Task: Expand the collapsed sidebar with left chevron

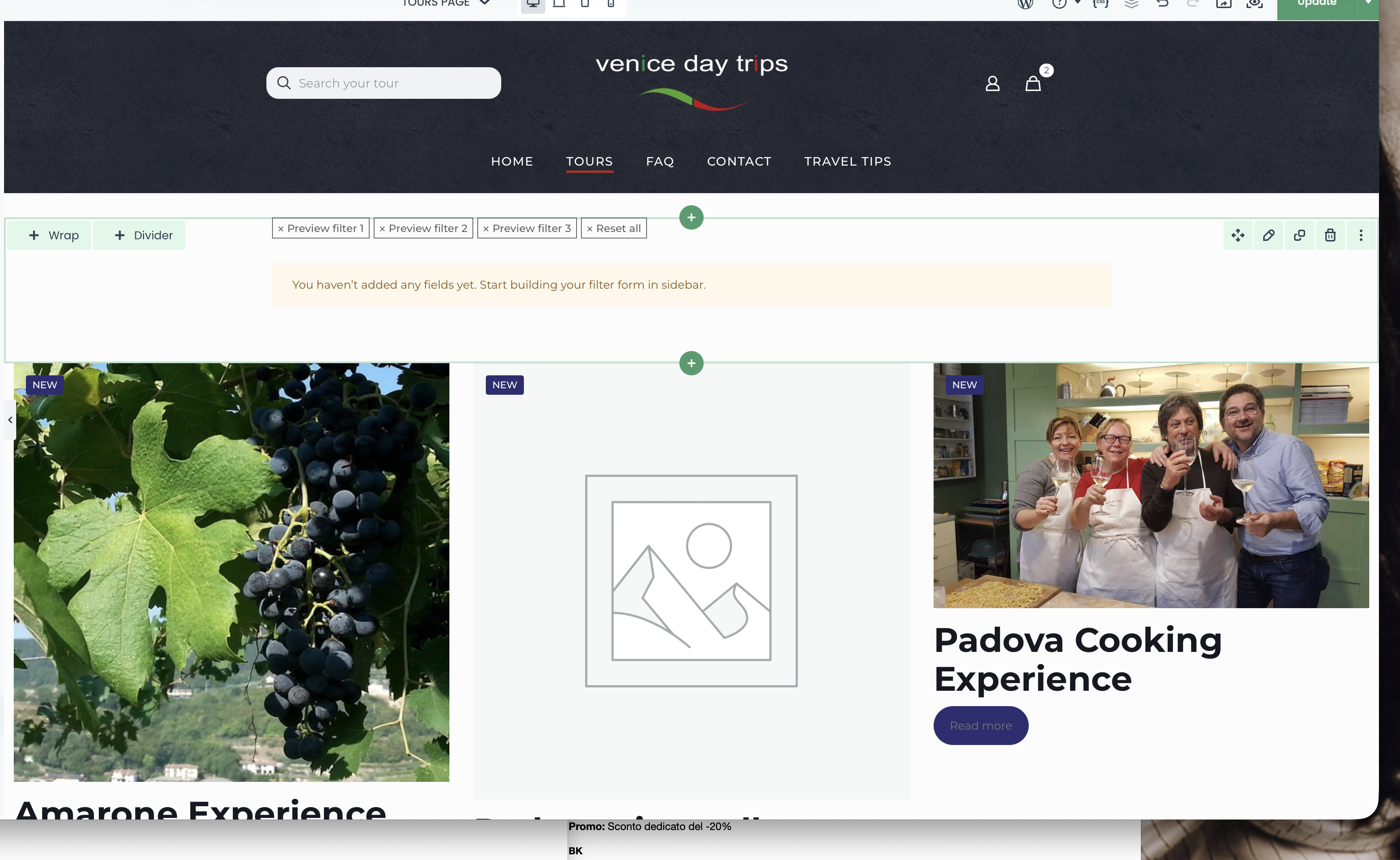Action: tap(10, 420)
